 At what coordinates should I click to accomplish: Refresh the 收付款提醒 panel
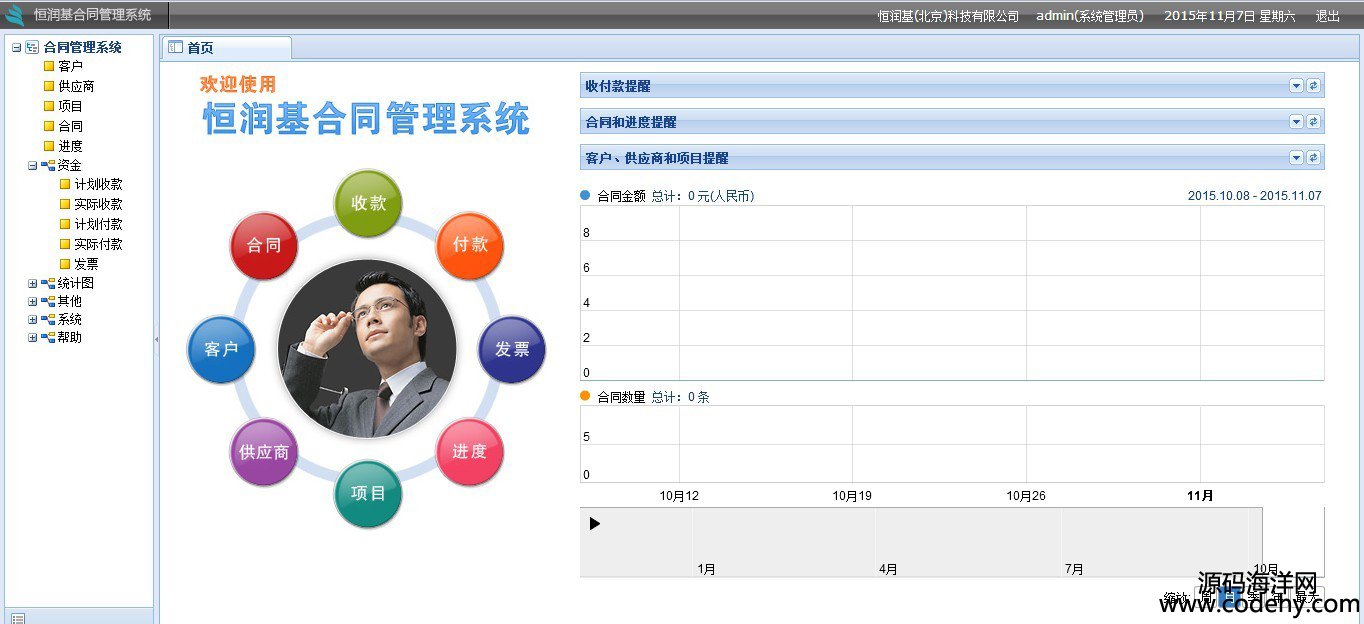click(1314, 86)
